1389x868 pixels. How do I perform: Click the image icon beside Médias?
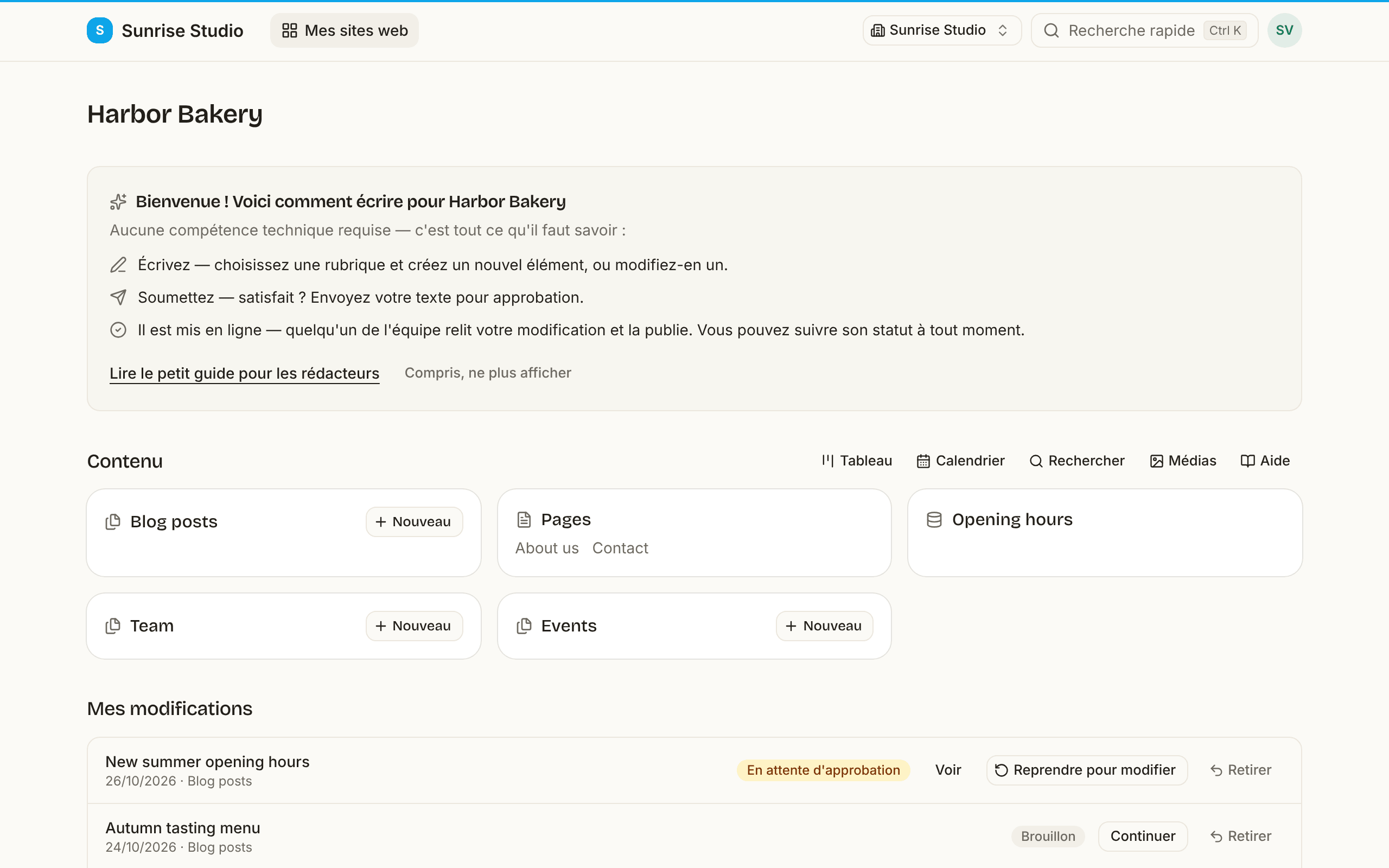pos(1156,461)
